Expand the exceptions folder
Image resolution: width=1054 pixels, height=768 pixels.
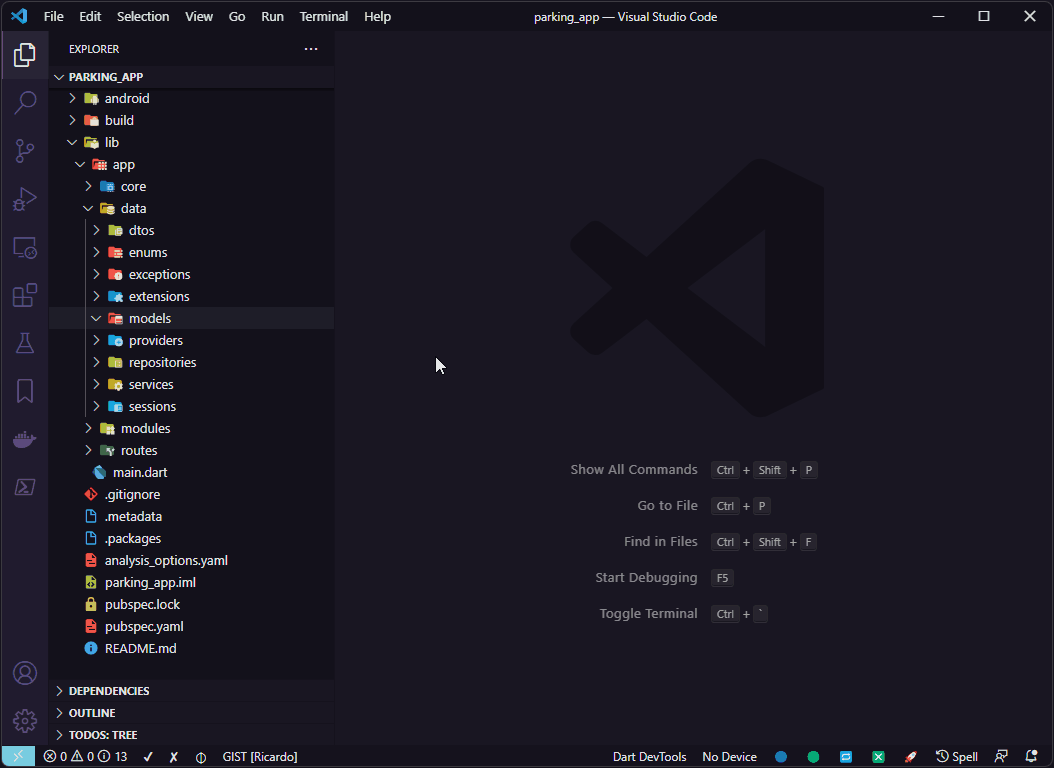tap(97, 274)
